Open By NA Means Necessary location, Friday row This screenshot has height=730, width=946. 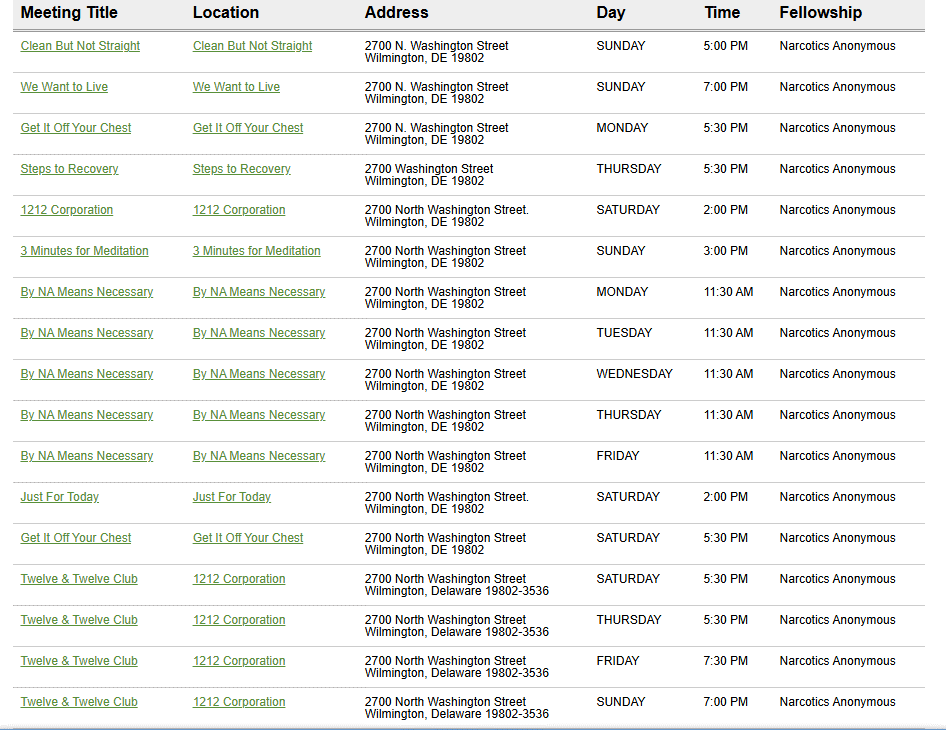(x=259, y=456)
